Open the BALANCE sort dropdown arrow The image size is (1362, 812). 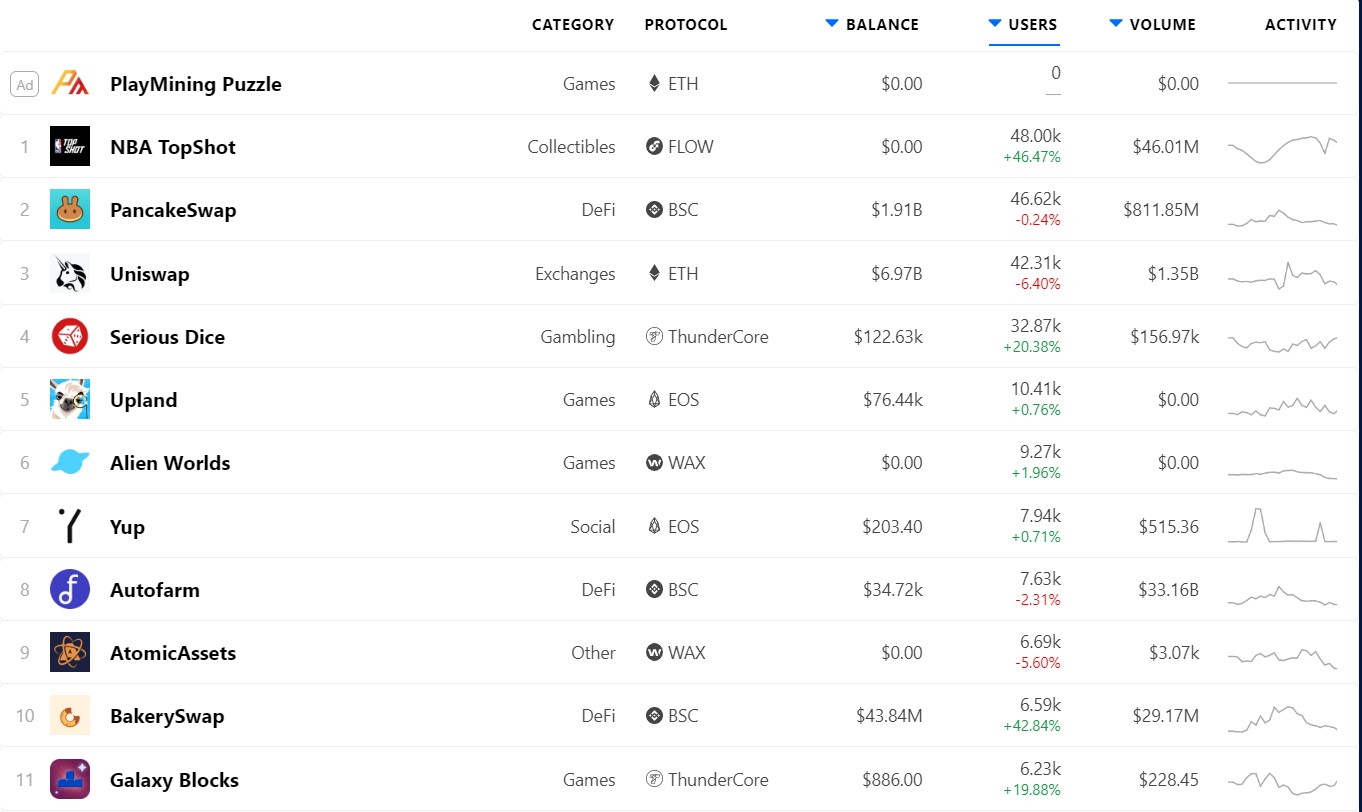point(832,23)
